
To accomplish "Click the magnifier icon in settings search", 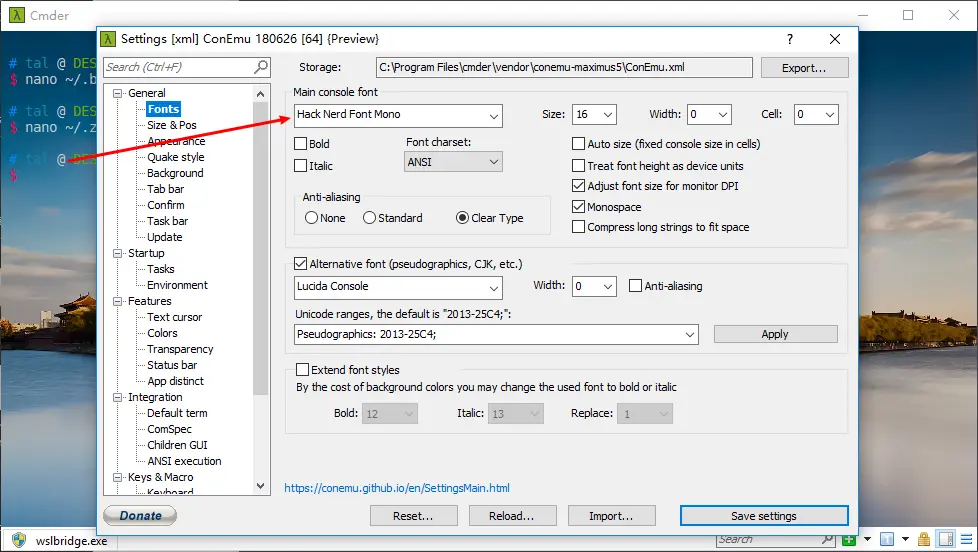I will [261, 67].
